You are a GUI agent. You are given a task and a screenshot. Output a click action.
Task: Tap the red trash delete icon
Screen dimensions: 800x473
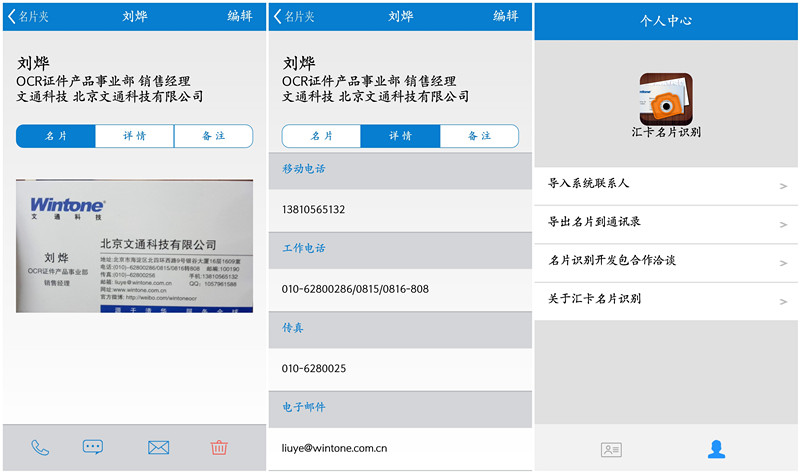219,447
